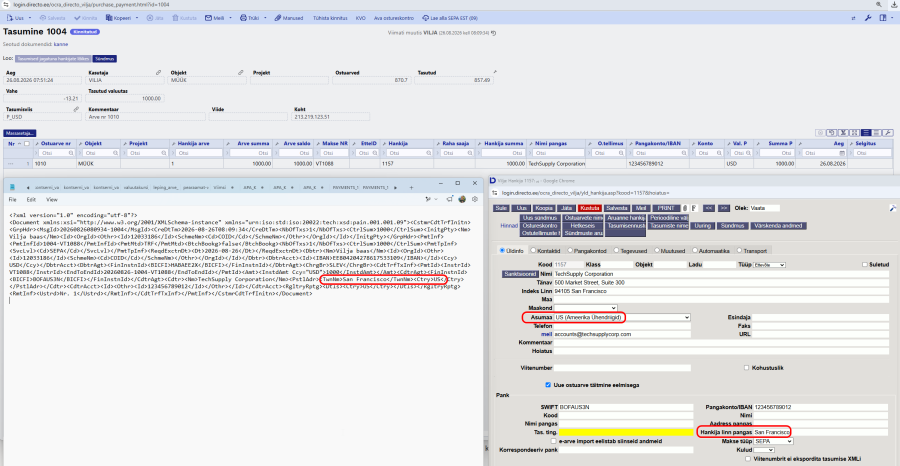The image size is (900, 466).
Task: Open table settings wrench above grid
Action: click(888, 133)
